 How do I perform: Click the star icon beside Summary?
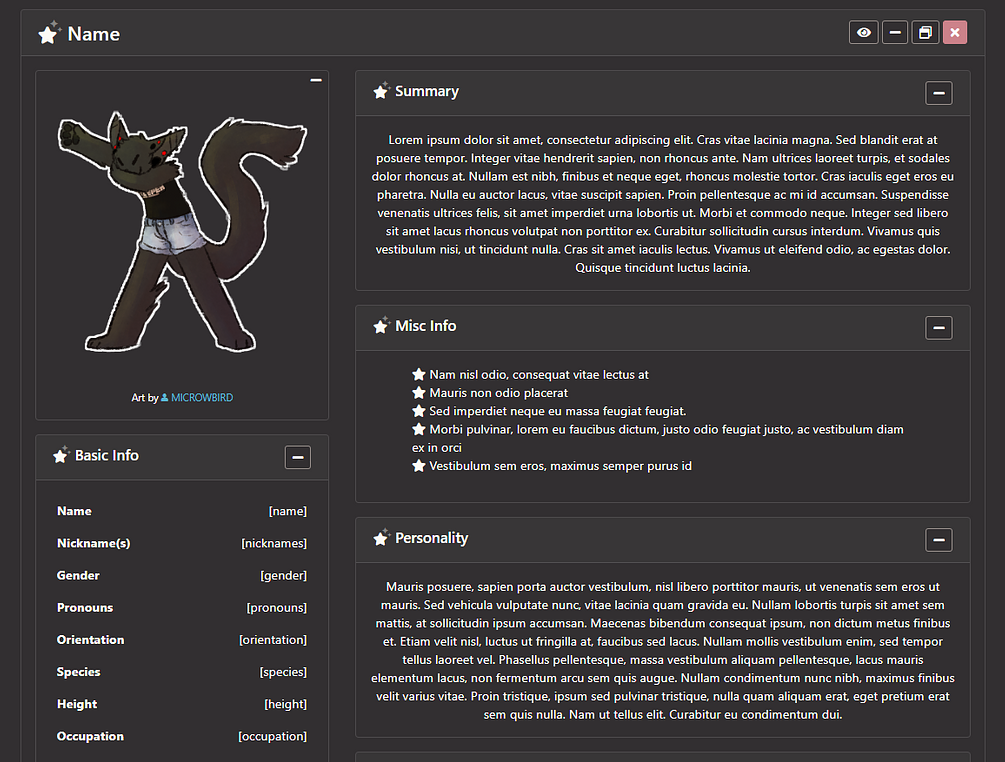point(381,91)
